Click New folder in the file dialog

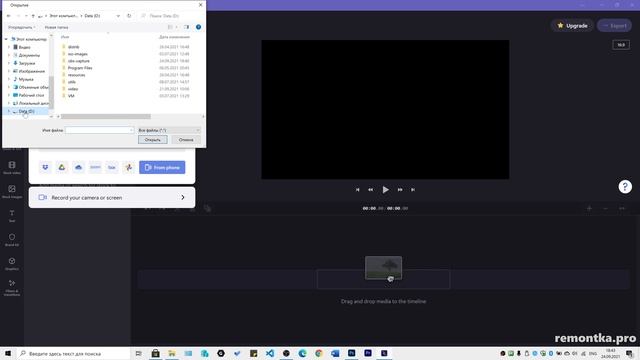pyautogui.click(x=56, y=27)
